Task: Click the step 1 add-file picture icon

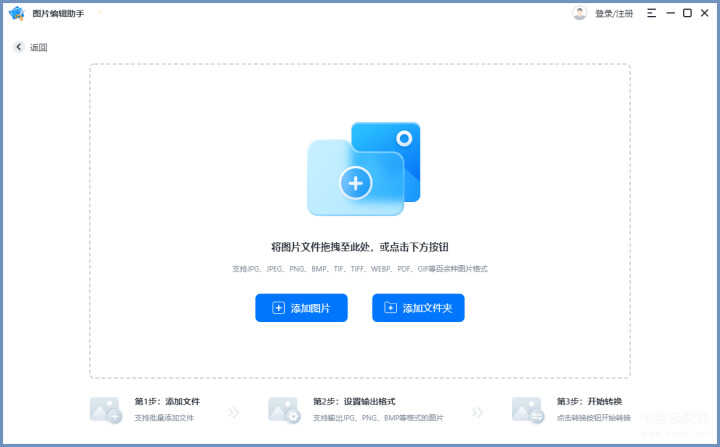Action: [x=106, y=410]
